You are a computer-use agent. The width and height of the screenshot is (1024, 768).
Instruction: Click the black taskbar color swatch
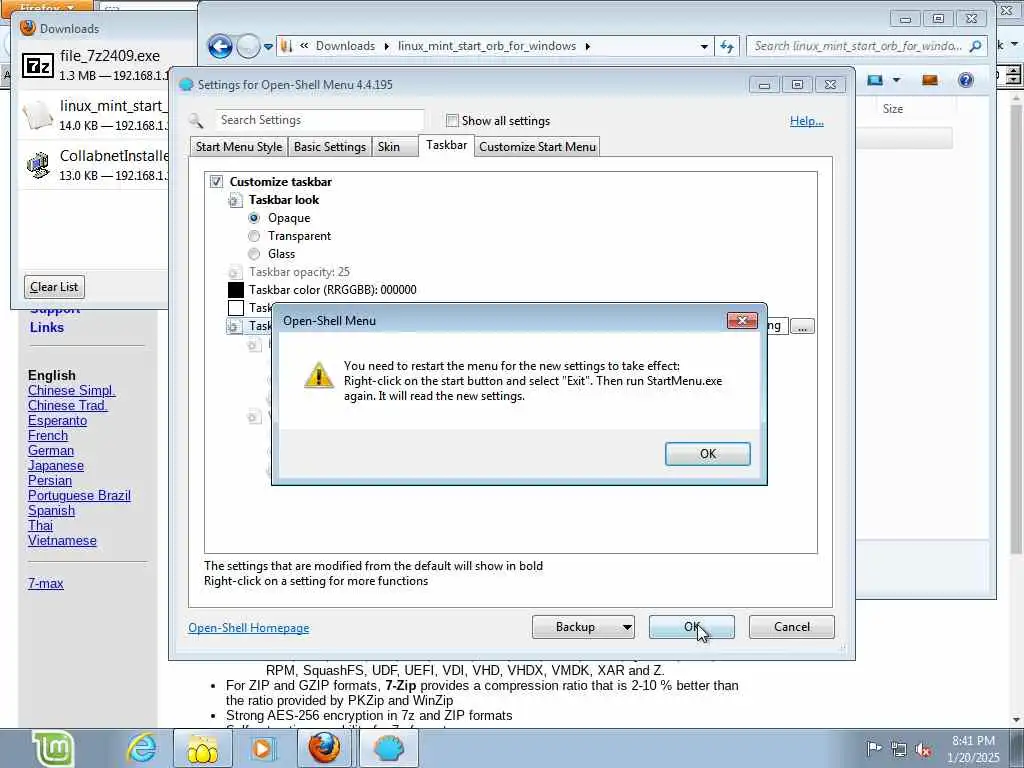pyautogui.click(x=236, y=289)
